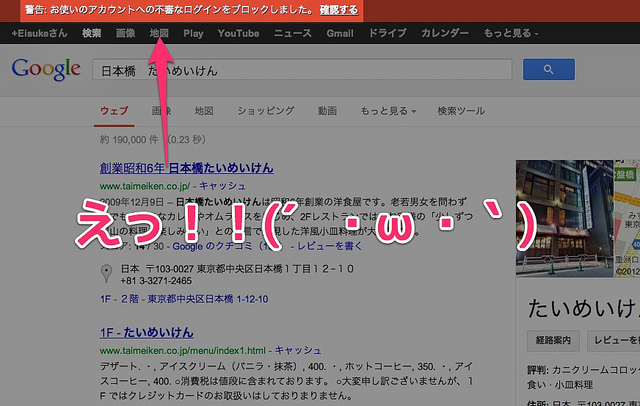Open キャッシュ link of index1.html result
The width and height of the screenshot is (640, 406).
point(298,351)
